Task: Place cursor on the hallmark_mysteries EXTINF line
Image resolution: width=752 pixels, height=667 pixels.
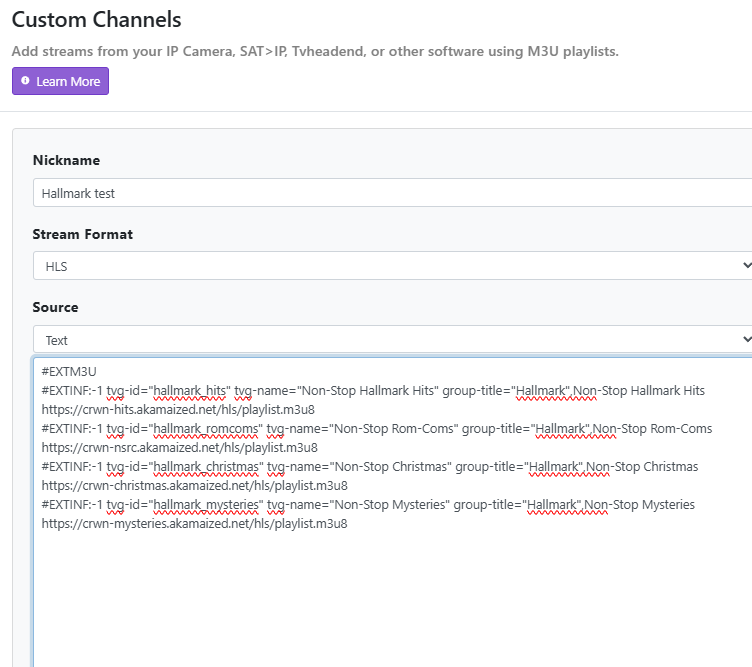Action: click(367, 504)
